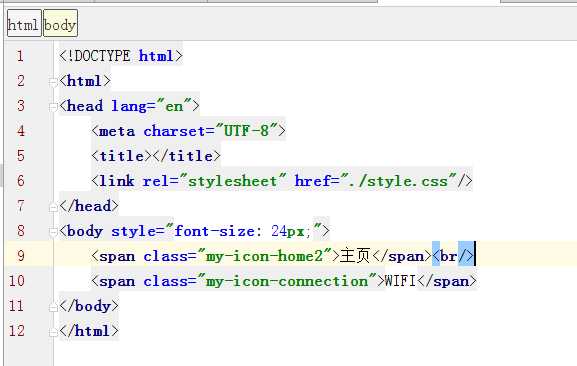Collapse the body tag fold marker on line 8
This screenshot has width=577, height=366.
coord(53,232)
